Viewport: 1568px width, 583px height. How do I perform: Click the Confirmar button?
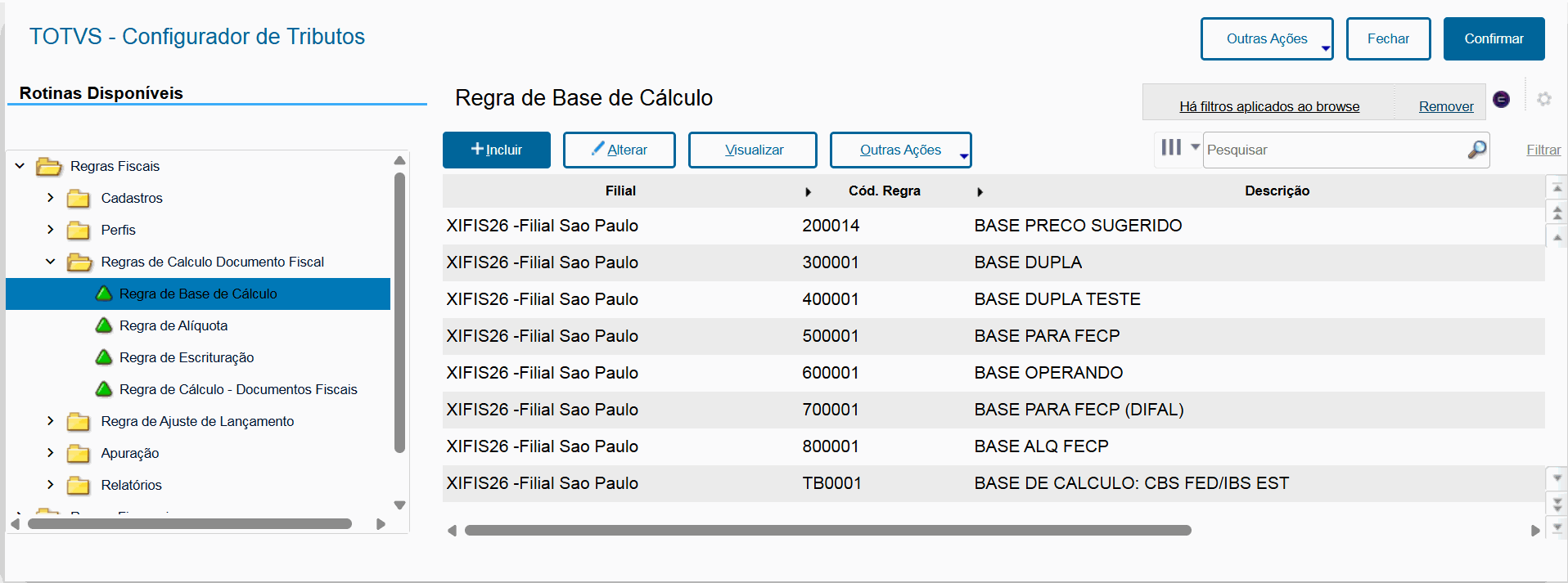1494,39
